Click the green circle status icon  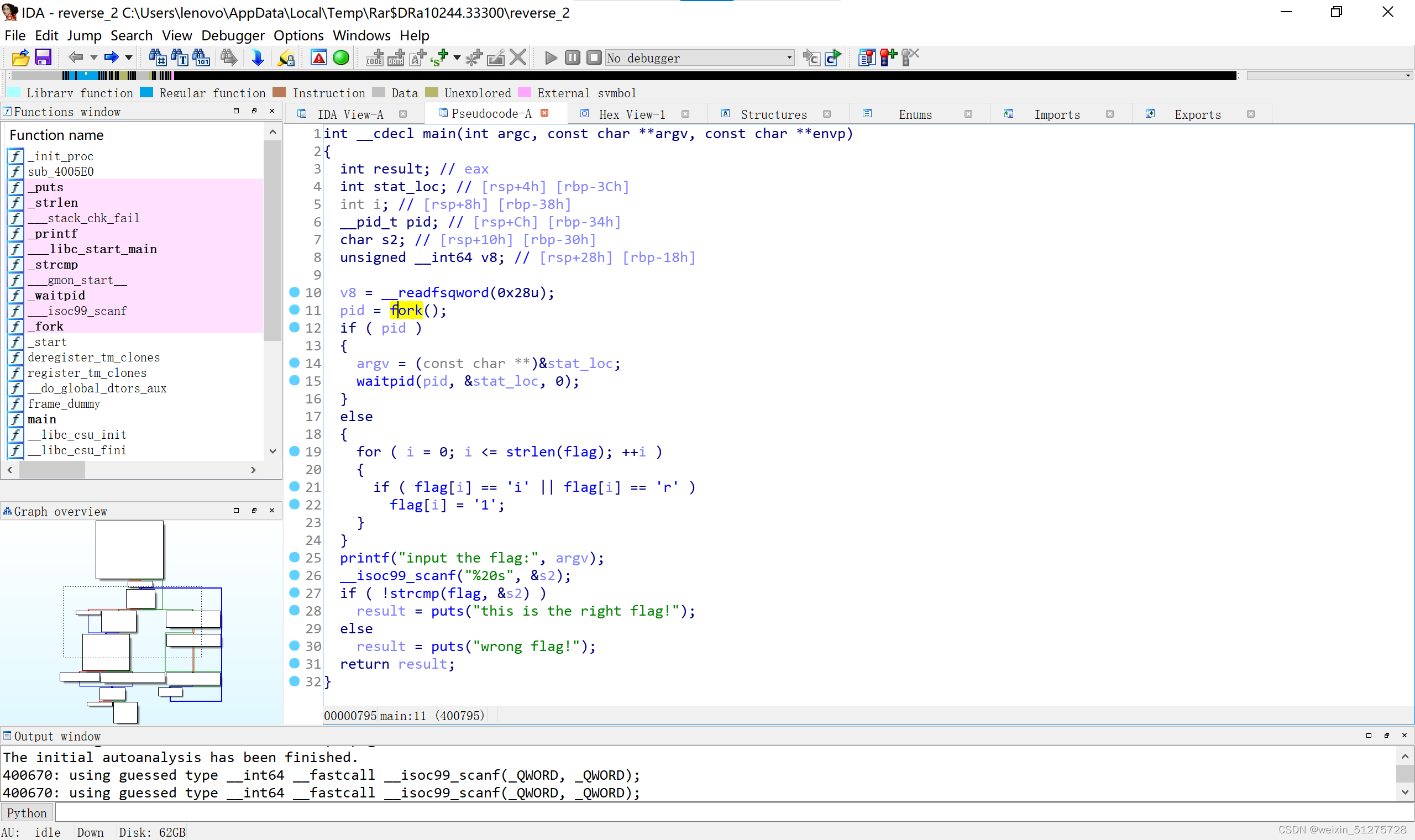[340, 57]
